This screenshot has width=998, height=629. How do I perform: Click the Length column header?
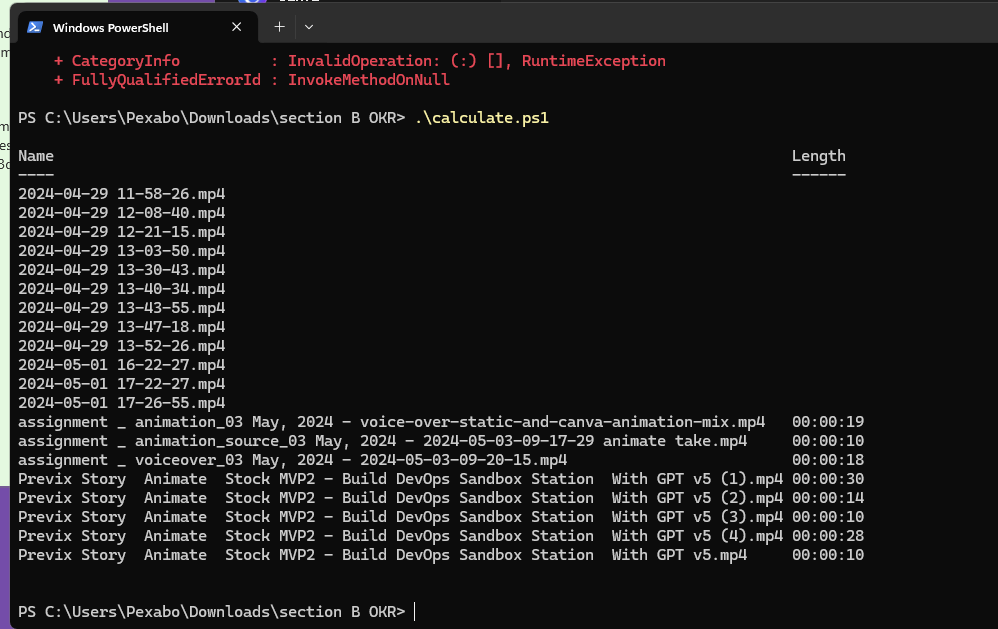[819, 156]
